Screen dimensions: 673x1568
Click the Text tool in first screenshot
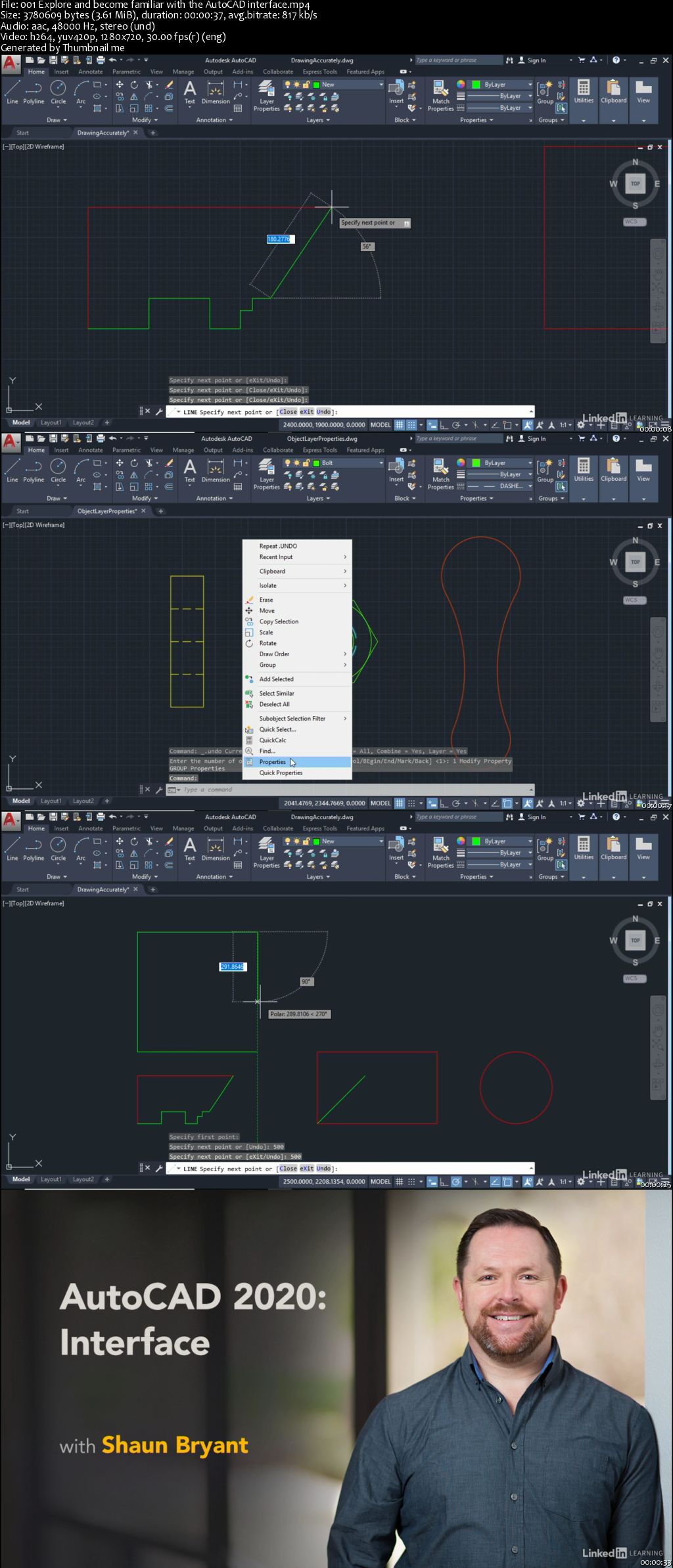pos(189,92)
